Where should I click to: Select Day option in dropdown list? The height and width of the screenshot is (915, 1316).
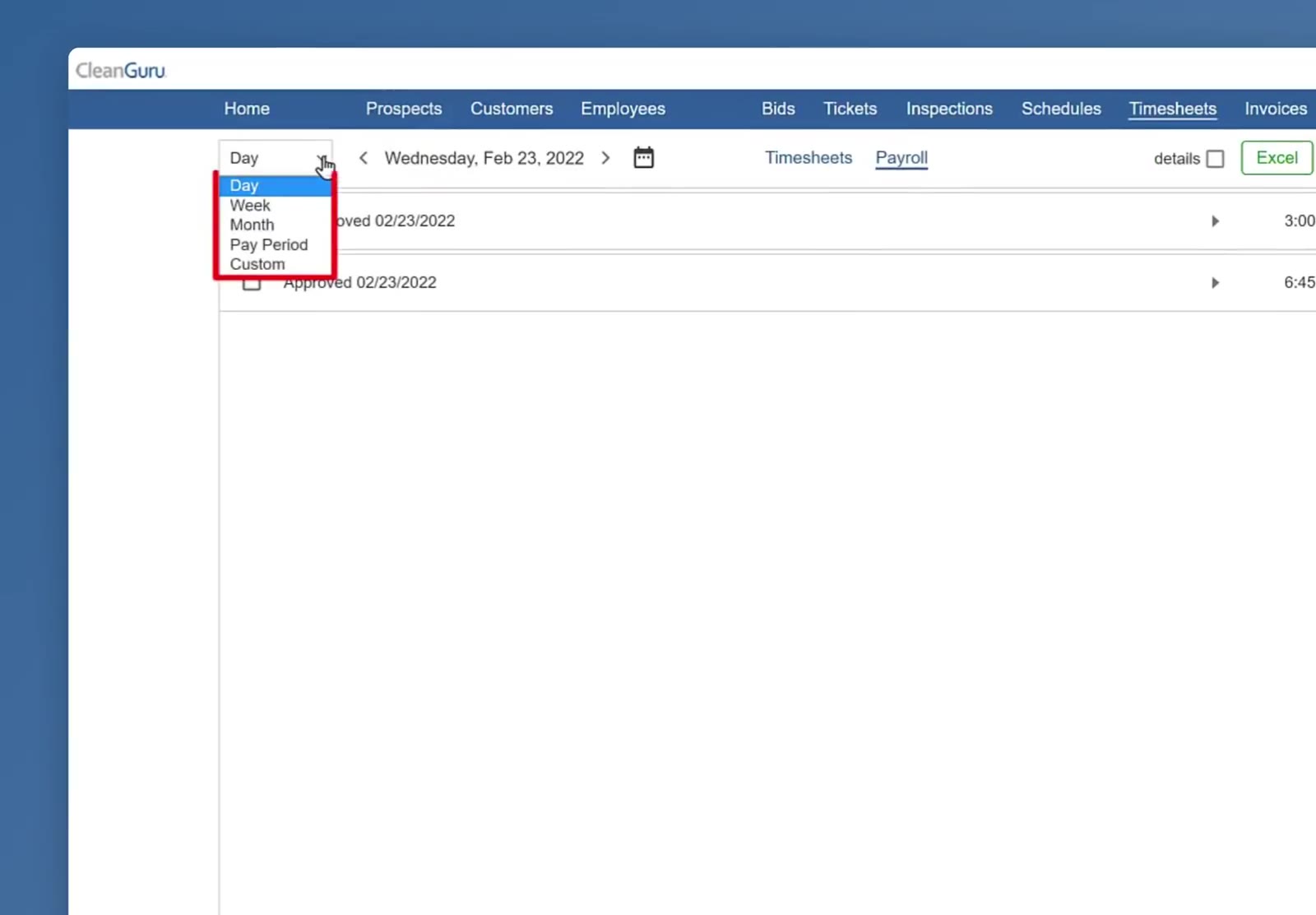(x=276, y=186)
